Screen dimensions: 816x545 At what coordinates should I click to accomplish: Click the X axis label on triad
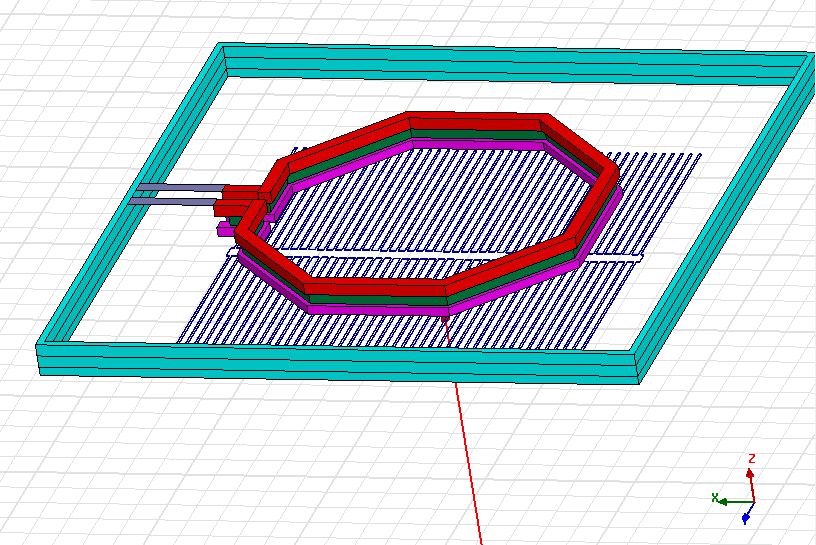(x=715, y=498)
